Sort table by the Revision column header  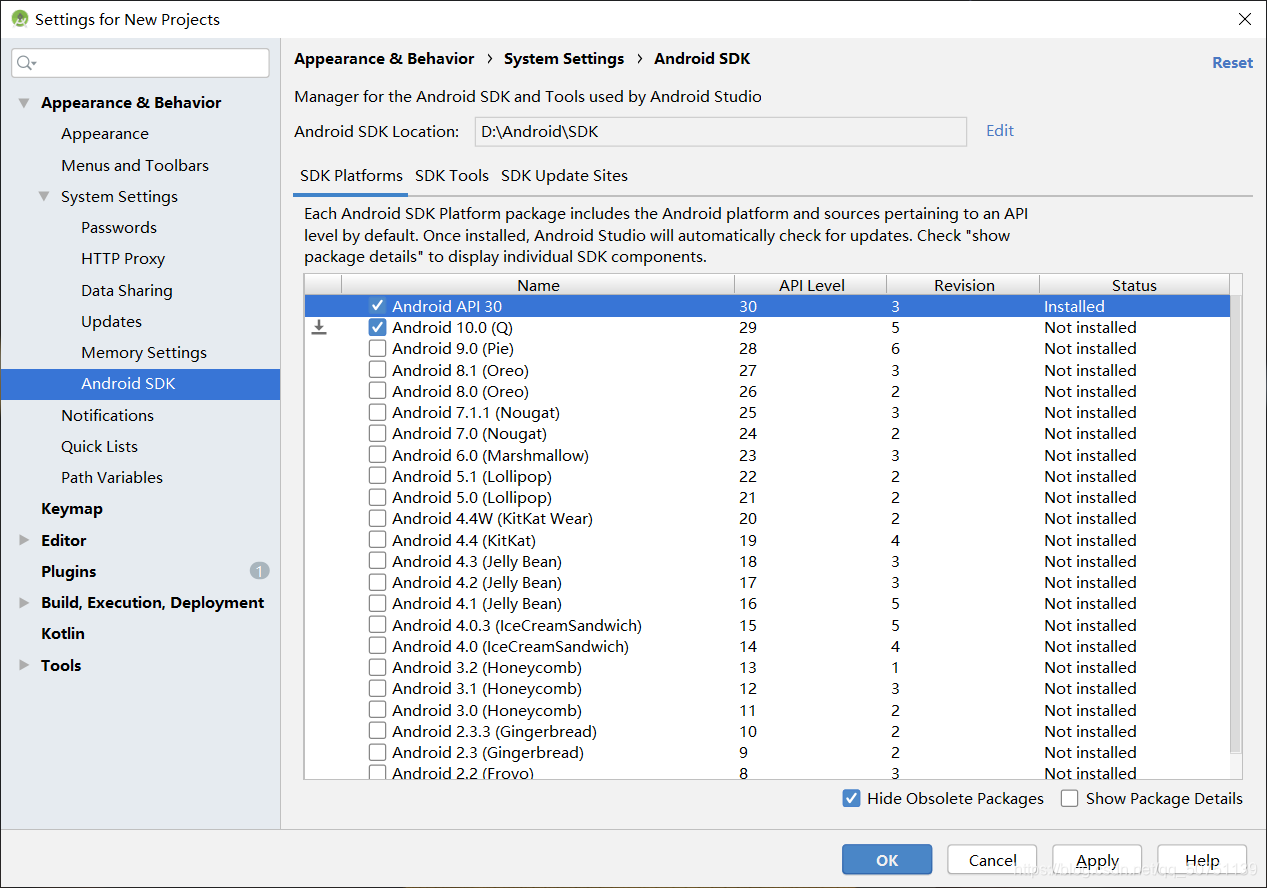964,285
